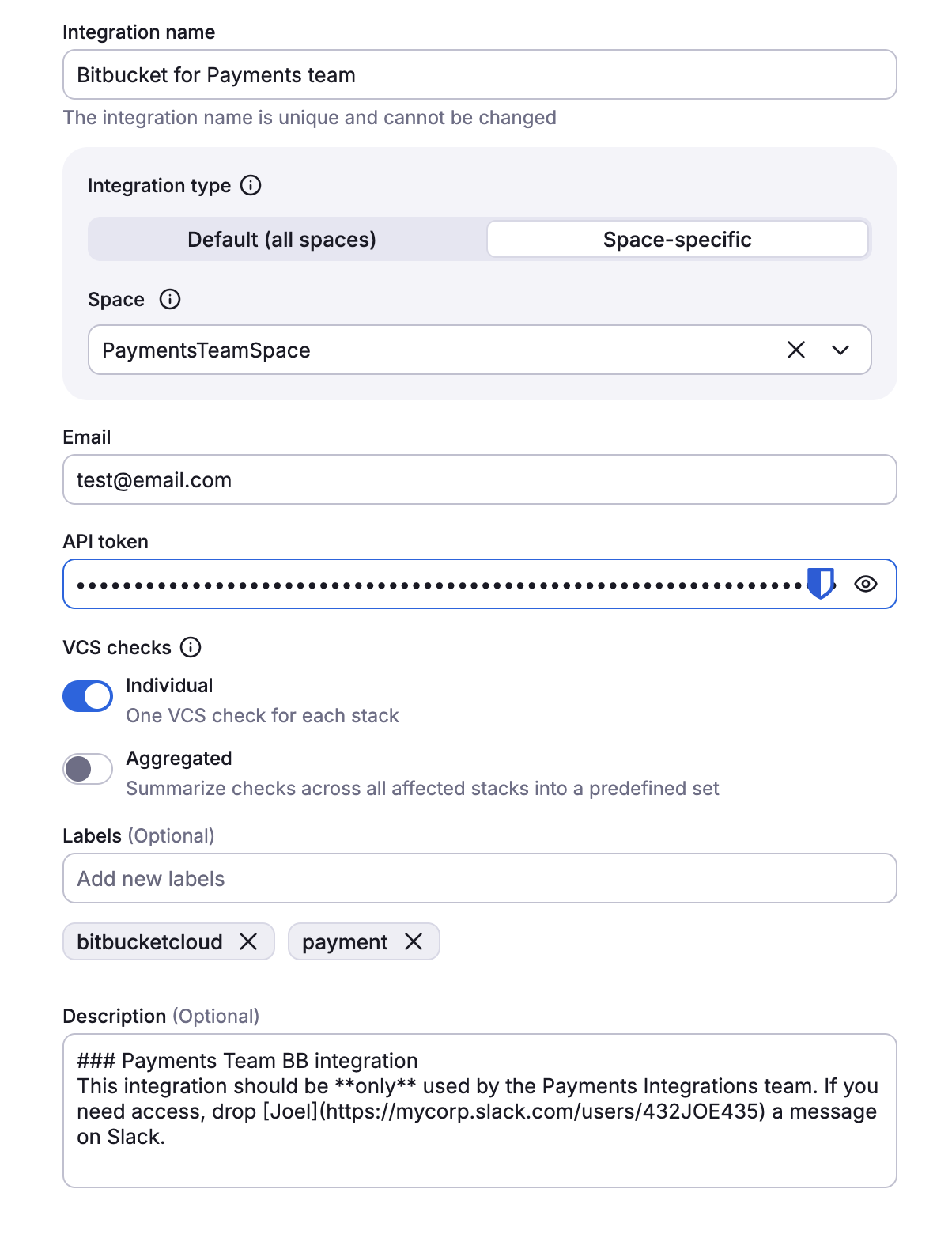Click the password manager shield in API token field
The image size is (952, 1242).
(x=821, y=583)
